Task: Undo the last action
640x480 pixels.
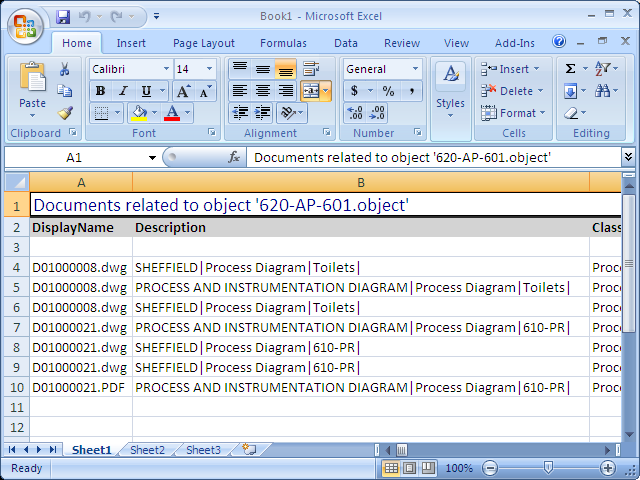Action: (x=84, y=17)
